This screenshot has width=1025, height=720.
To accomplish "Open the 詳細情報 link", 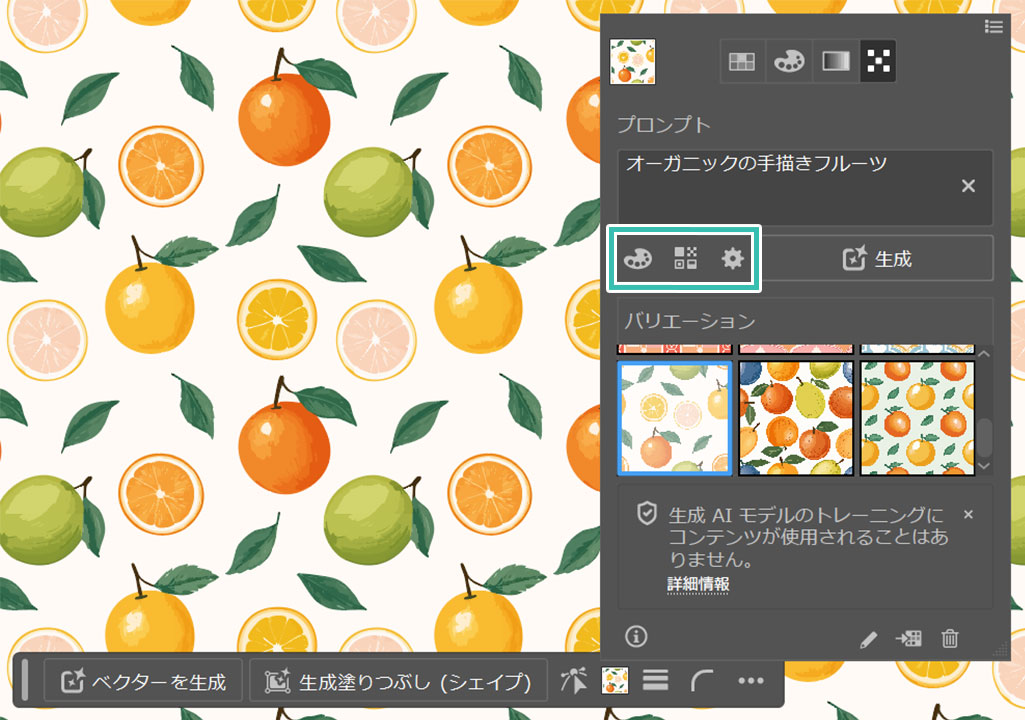I will [697, 584].
